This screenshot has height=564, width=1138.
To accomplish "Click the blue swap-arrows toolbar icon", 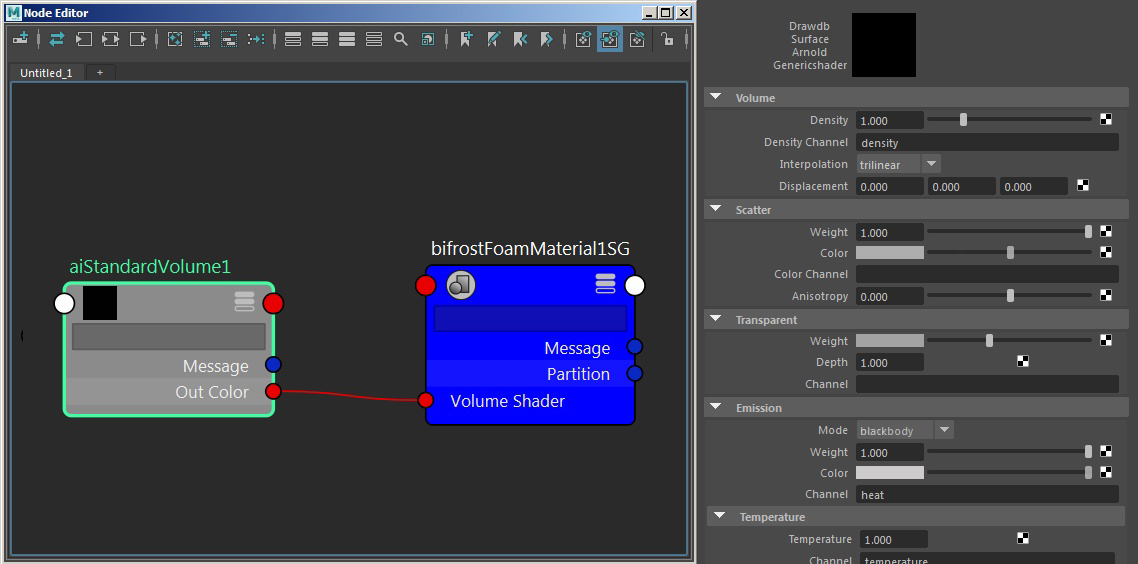I will point(57,39).
